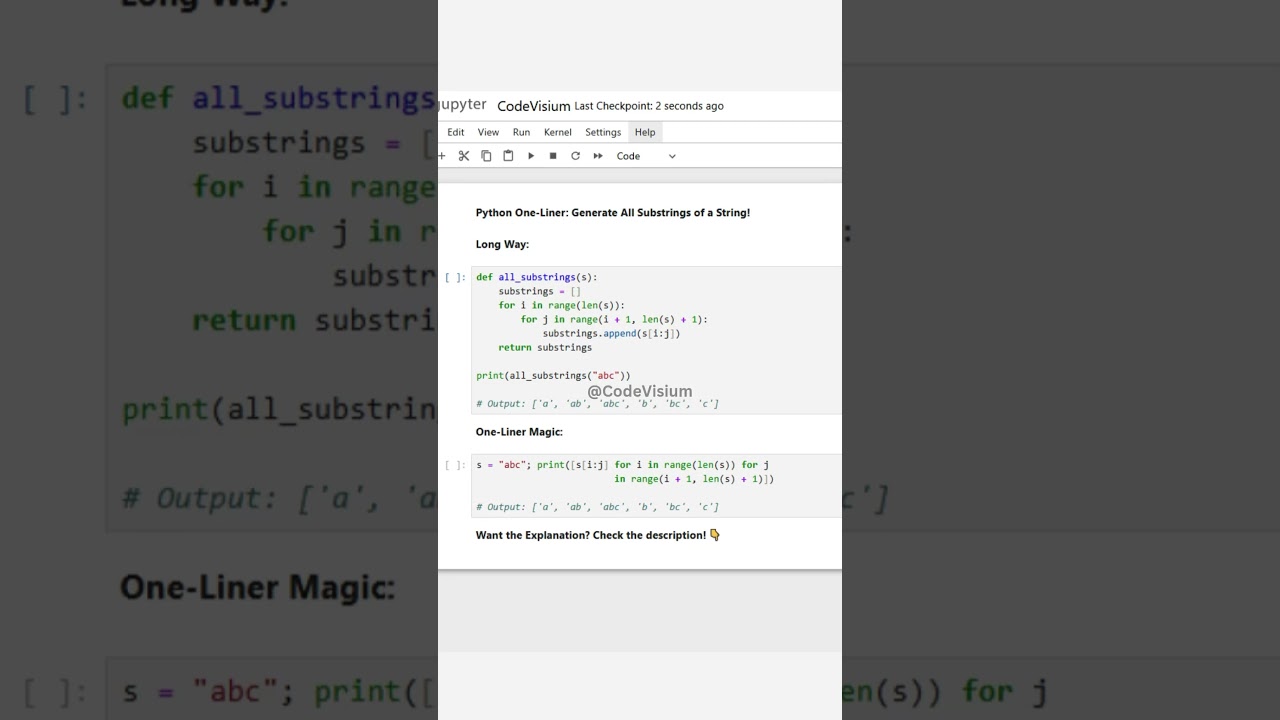Viewport: 1280px width, 720px height.
Task: Open the View menu
Action: (x=488, y=132)
